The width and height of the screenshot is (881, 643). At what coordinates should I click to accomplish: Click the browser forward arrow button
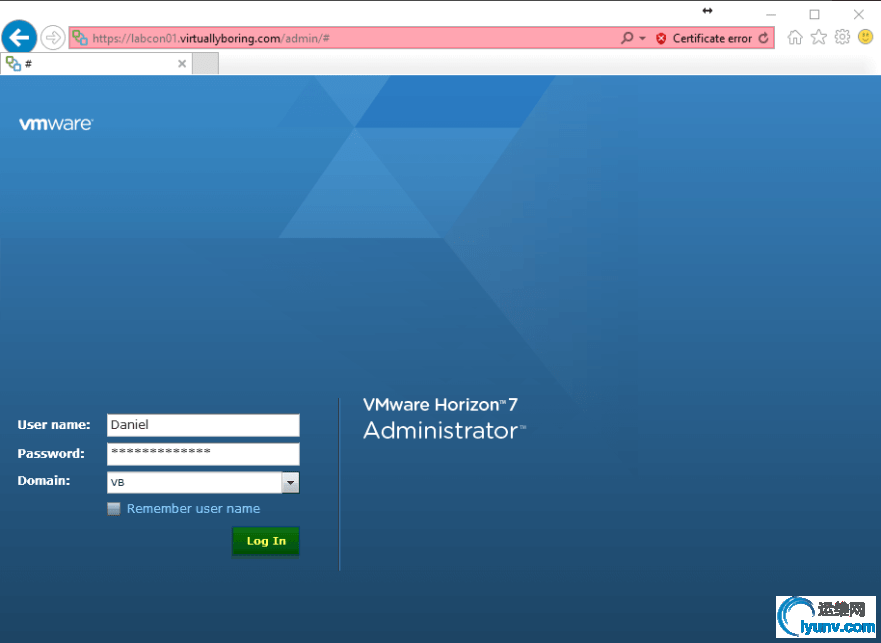pos(53,38)
